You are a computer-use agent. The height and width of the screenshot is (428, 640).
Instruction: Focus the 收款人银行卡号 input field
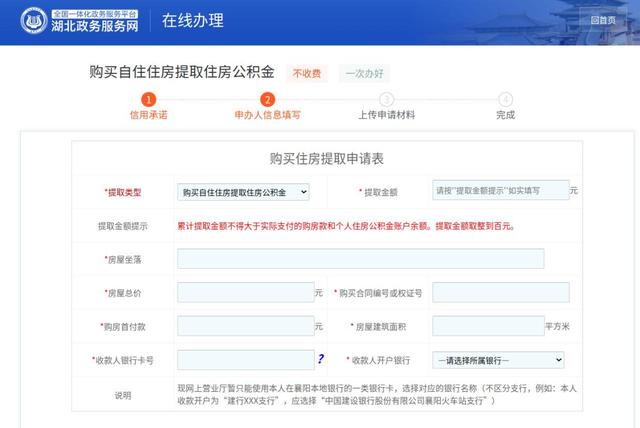(x=246, y=360)
